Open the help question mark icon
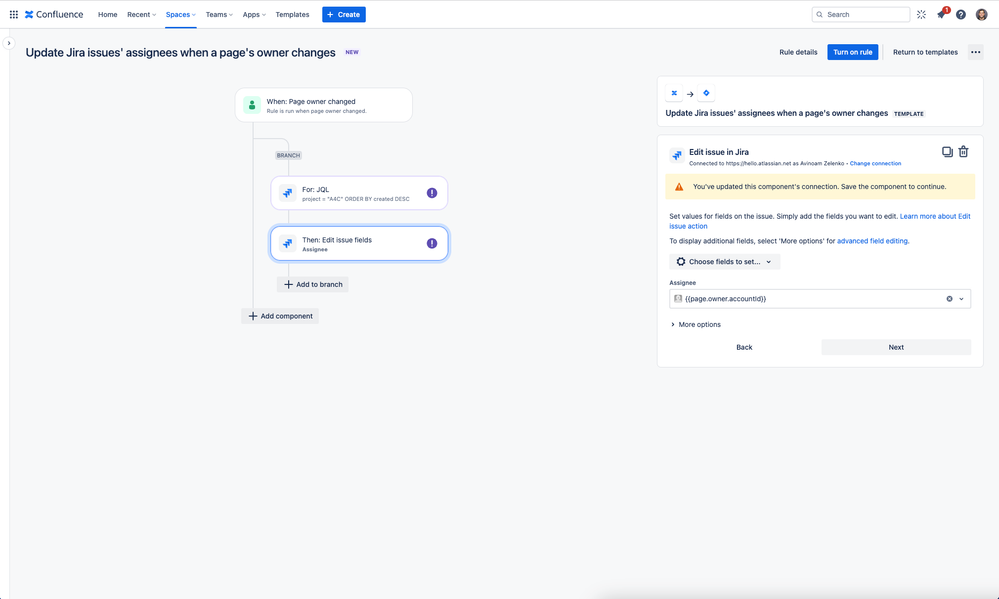The height and width of the screenshot is (599, 999). tap(961, 14)
